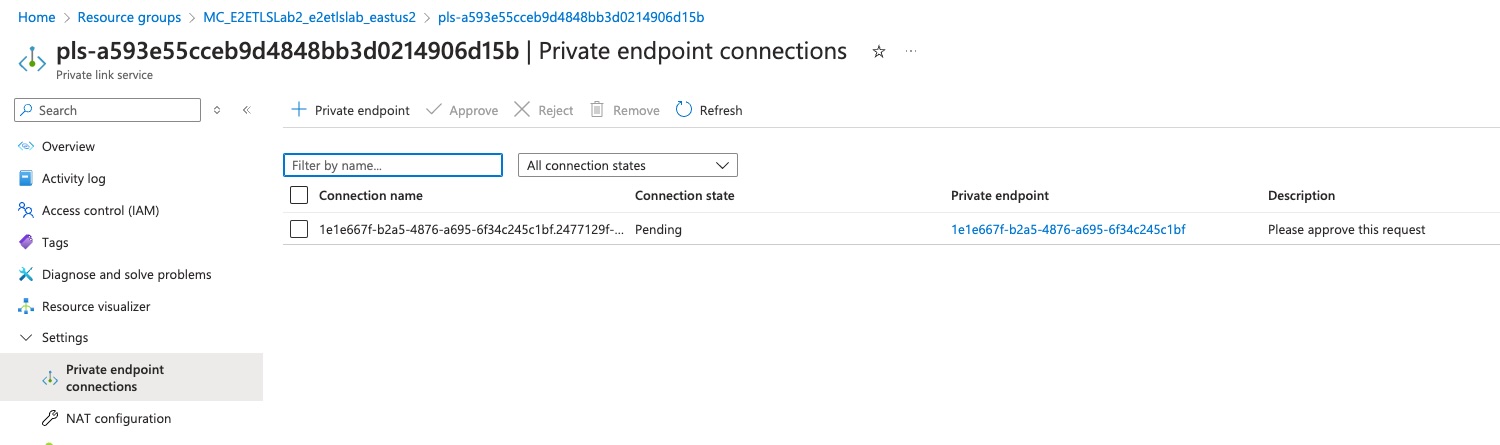Click the Activity log icon

tap(26, 178)
